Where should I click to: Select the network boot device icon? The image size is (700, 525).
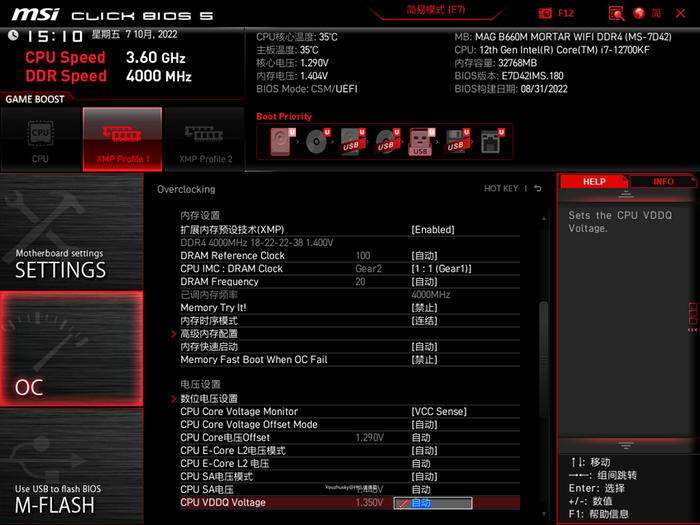coord(492,142)
